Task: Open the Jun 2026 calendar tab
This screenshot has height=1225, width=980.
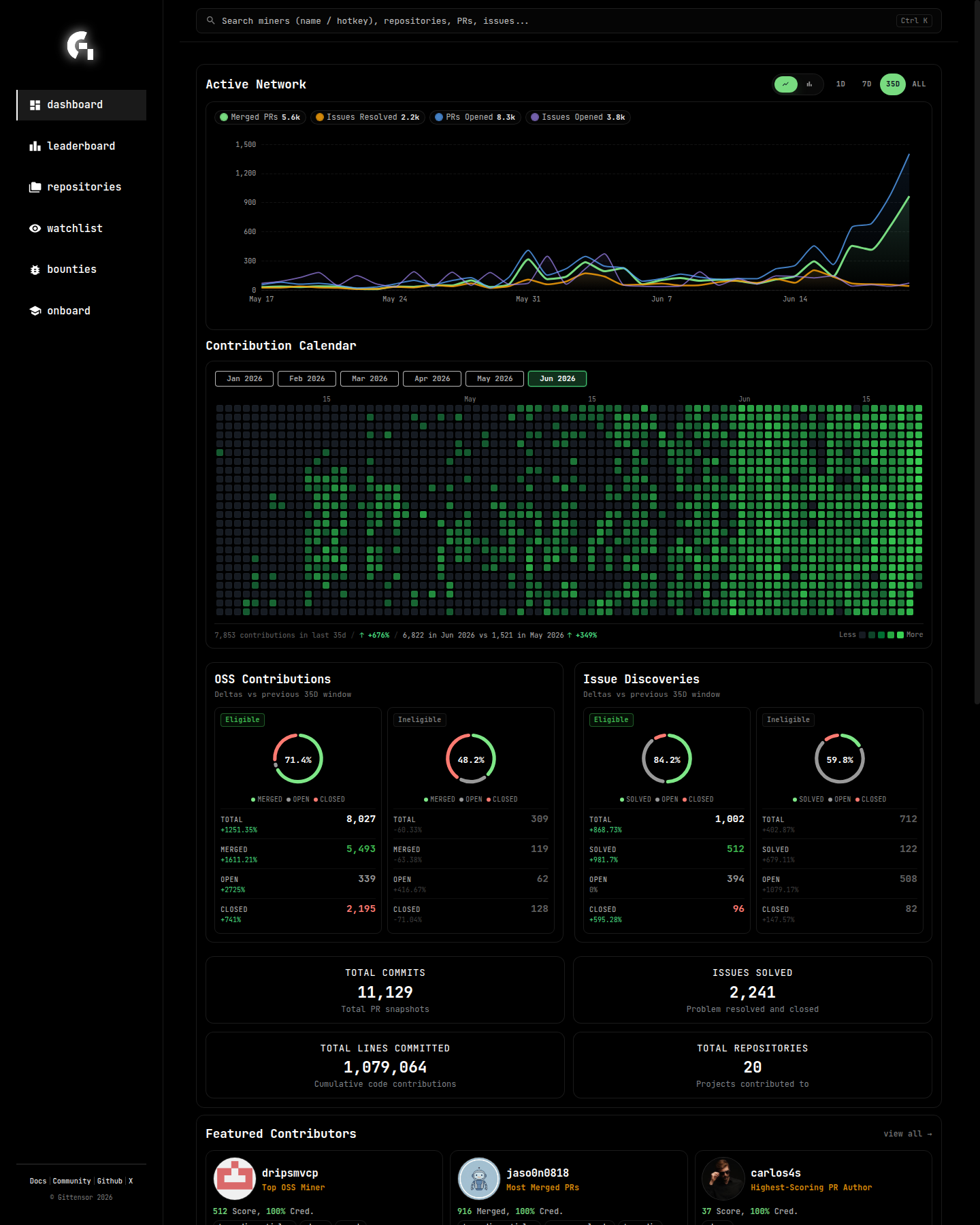Action: click(x=557, y=379)
